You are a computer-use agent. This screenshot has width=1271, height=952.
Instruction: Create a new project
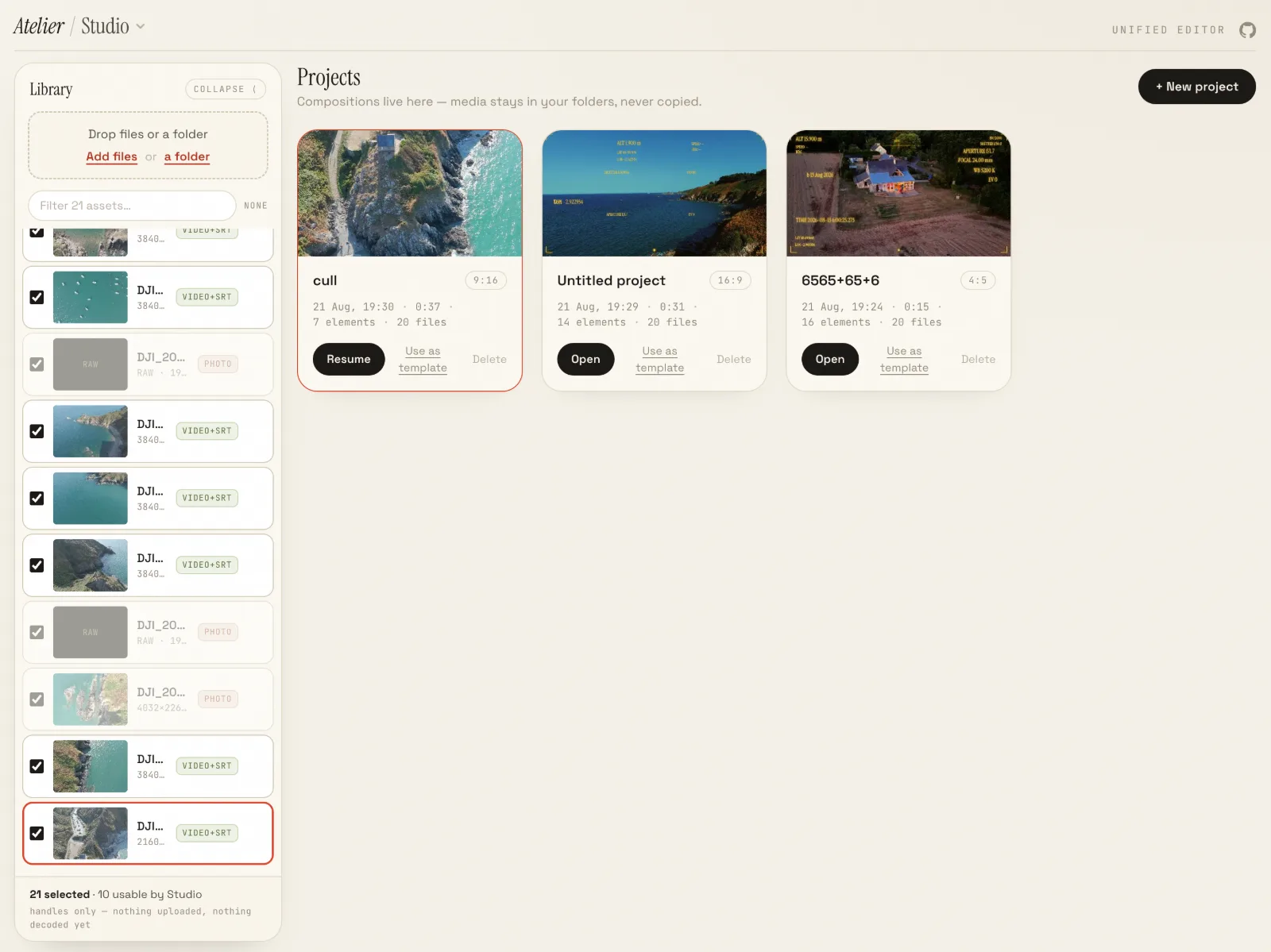(1196, 87)
